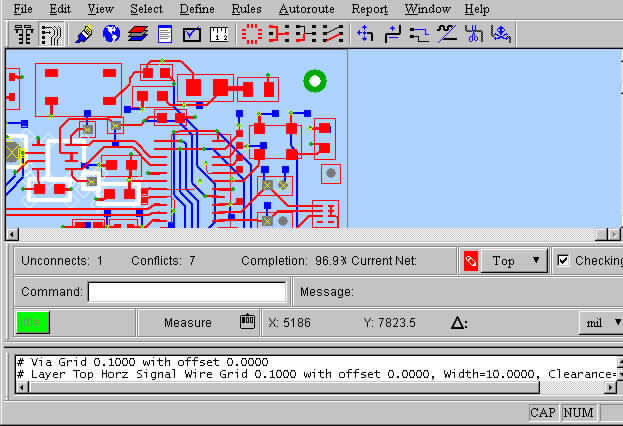Select the edit route tool icon
The width and height of the screenshot is (623, 426).
pyautogui.click(x=393, y=34)
